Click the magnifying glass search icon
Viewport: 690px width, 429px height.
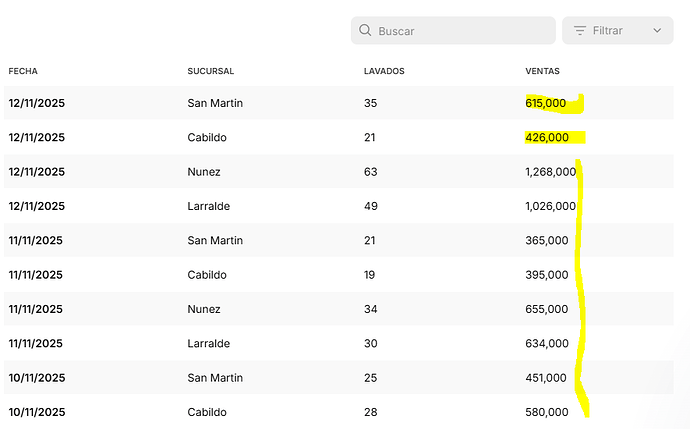365,31
